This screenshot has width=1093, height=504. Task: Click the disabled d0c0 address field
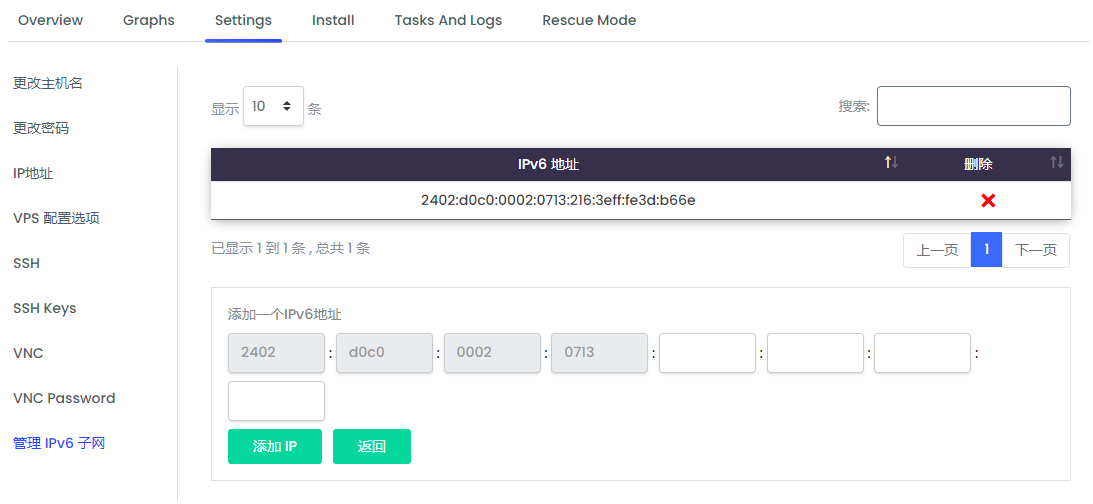pos(384,353)
